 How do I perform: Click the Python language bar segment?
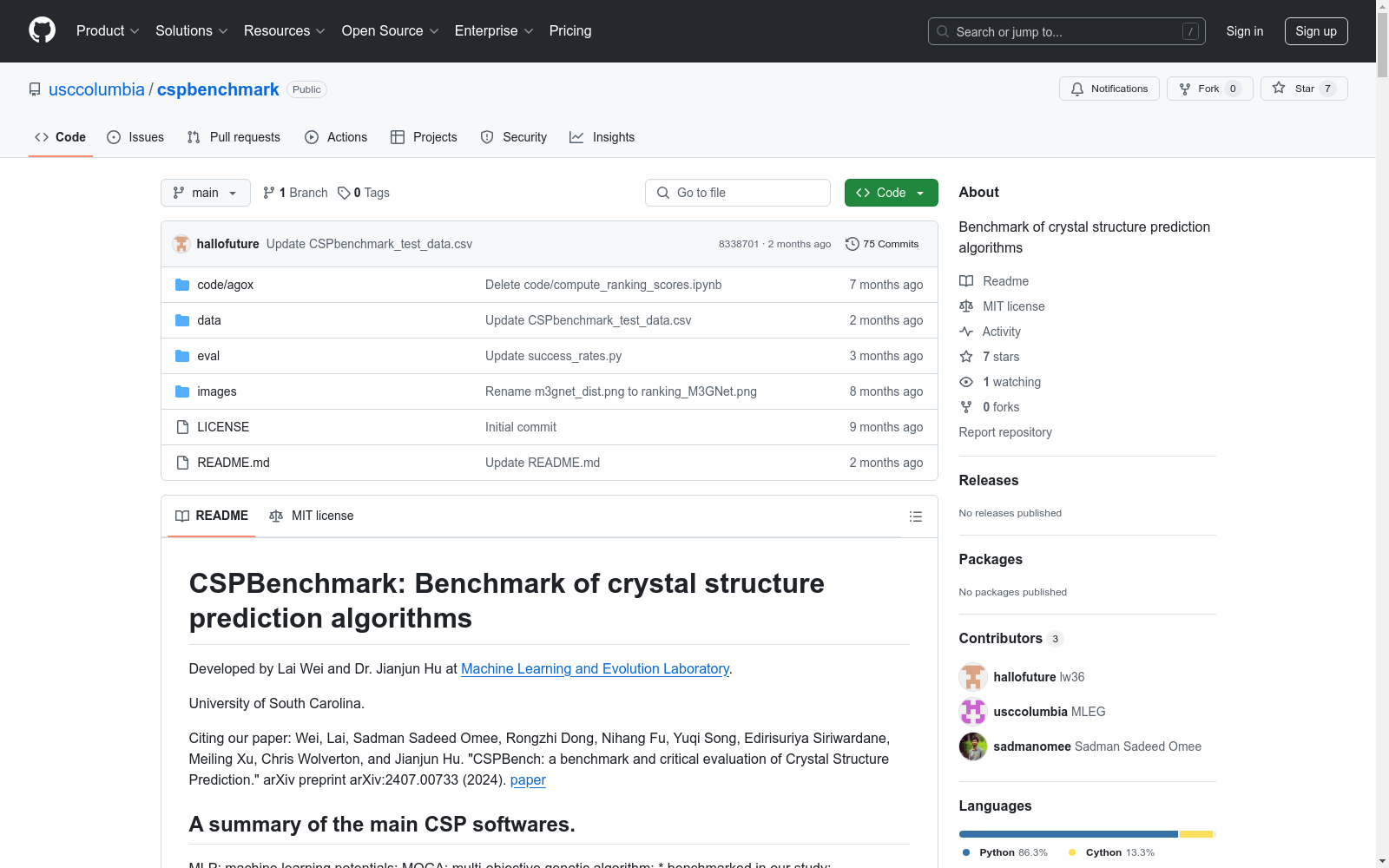click(x=1068, y=834)
